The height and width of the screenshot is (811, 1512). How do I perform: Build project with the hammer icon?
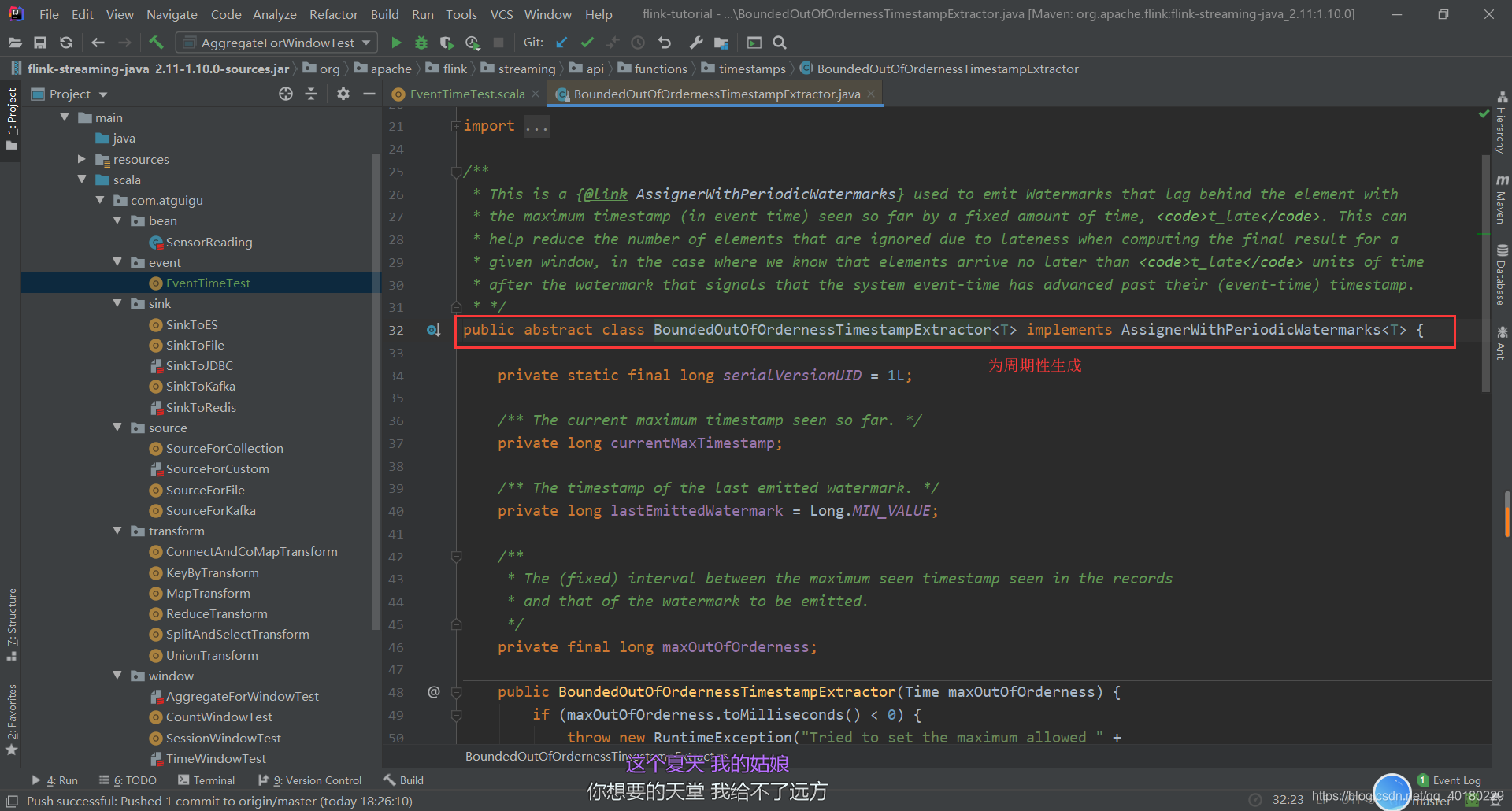(156, 43)
